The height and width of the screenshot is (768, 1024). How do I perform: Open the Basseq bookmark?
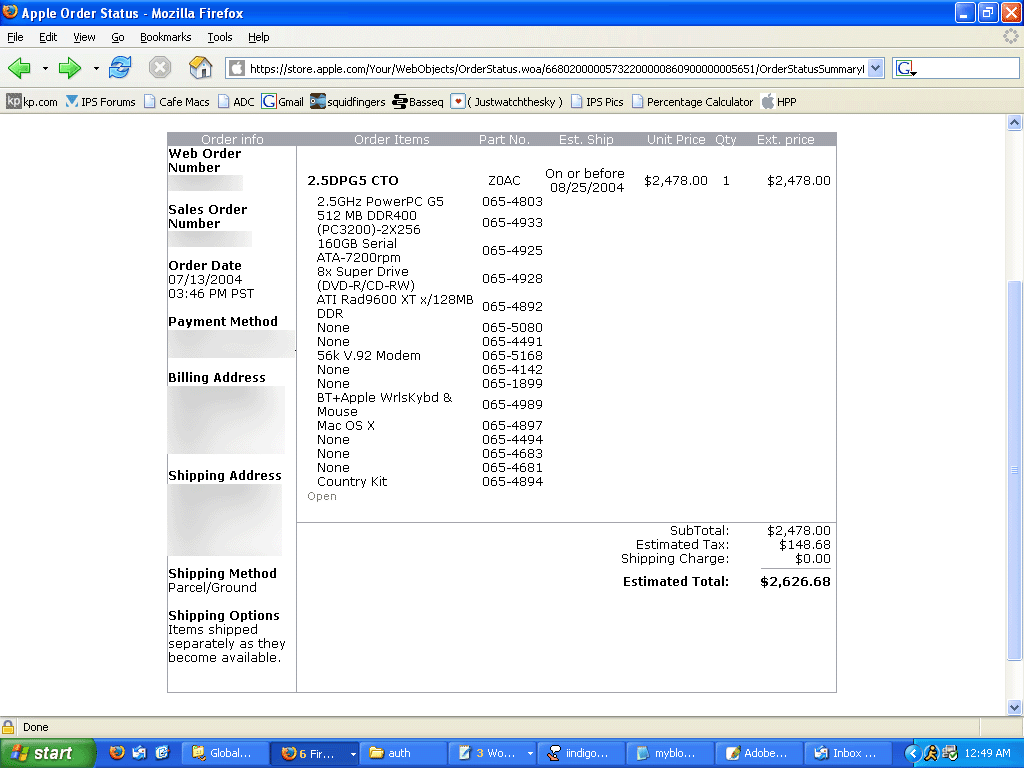(418, 102)
